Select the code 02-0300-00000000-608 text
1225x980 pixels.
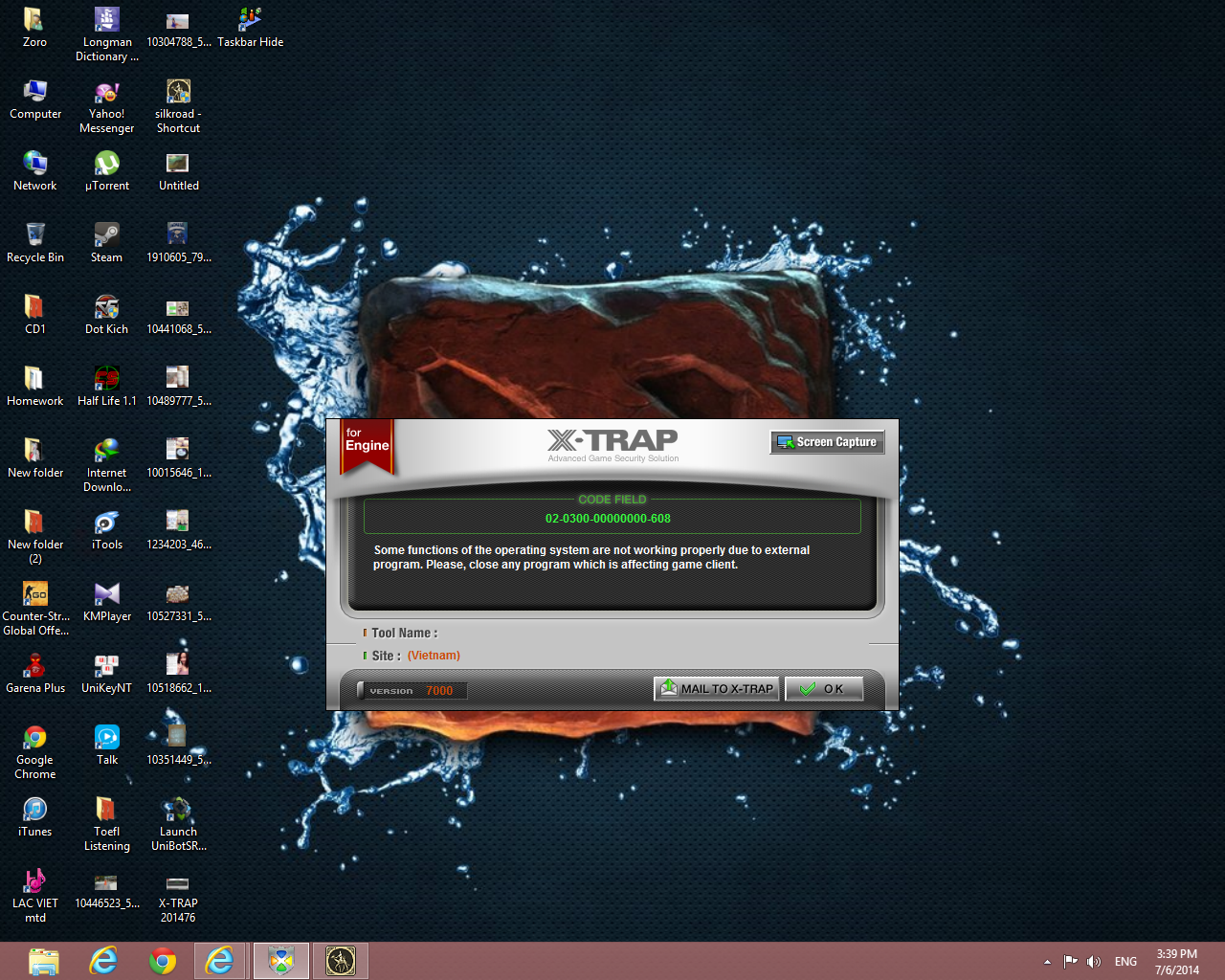tap(608, 519)
